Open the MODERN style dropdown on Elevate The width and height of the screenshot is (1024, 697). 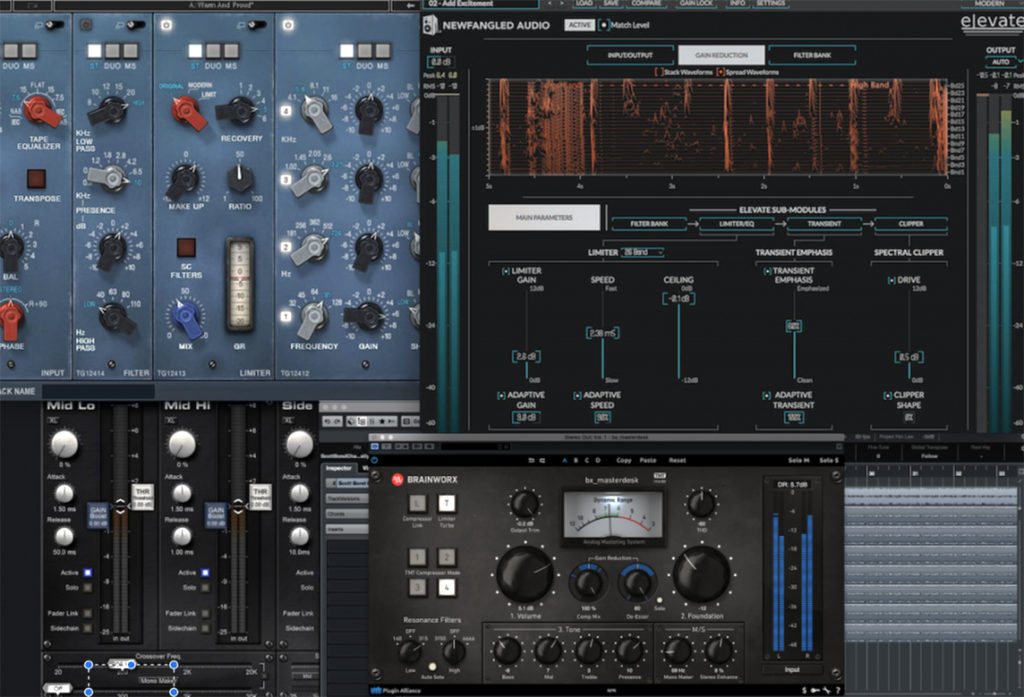coord(990,4)
